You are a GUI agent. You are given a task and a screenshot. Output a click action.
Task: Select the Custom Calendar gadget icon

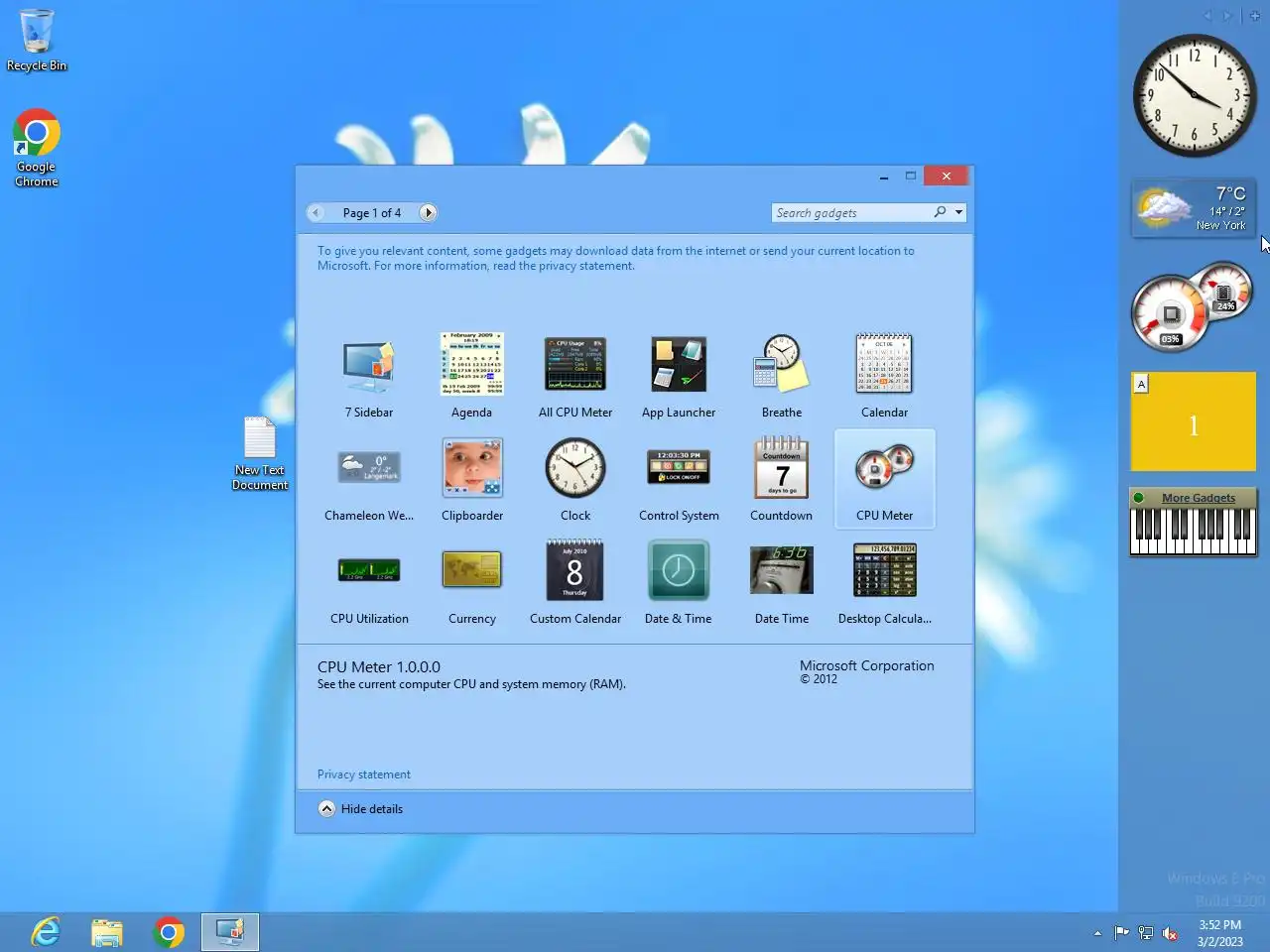(x=575, y=569)
